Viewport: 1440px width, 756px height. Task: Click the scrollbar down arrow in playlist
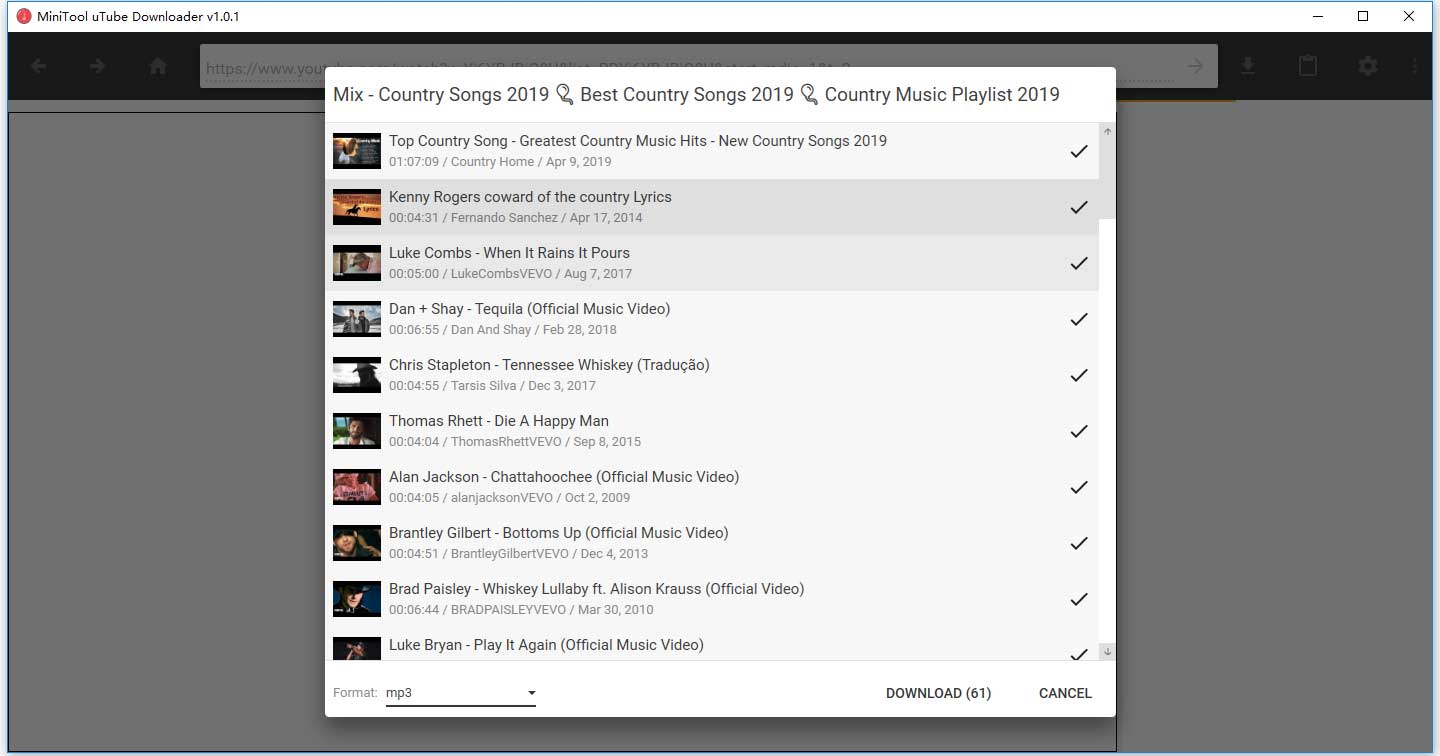click(1107, 651)
